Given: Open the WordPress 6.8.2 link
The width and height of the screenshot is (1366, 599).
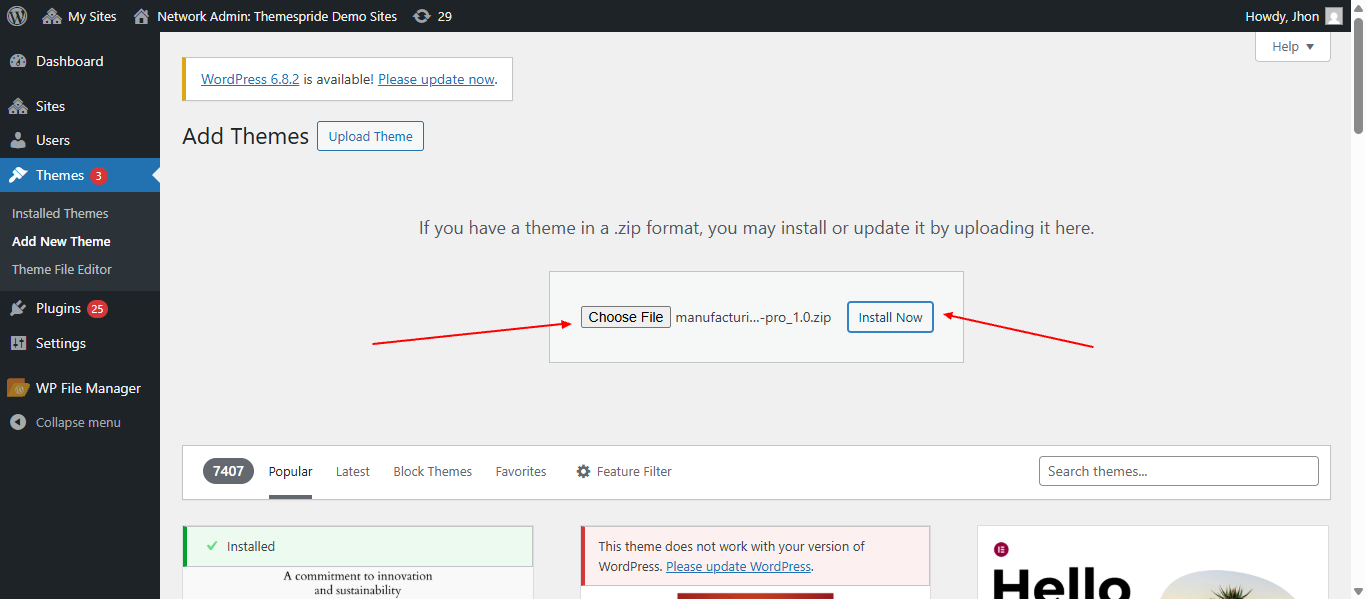Looking at the screenshot, I should (250, 79).
